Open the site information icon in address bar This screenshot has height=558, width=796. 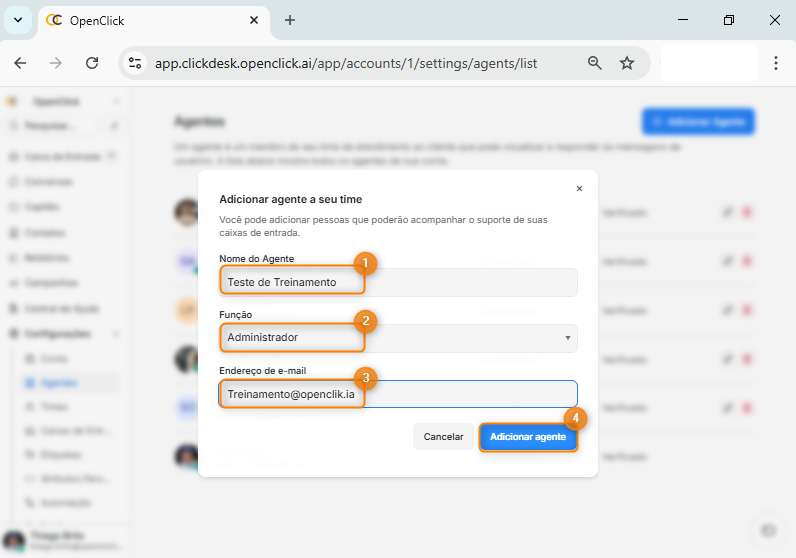tap(136, 63)
